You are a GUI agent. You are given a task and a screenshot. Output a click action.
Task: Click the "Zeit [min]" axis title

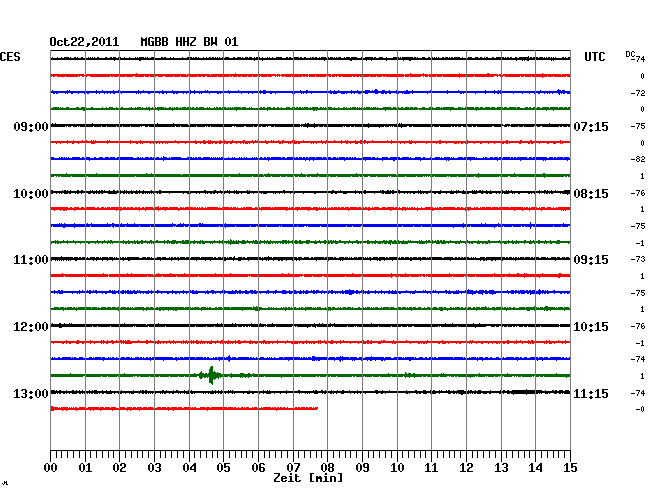point(308,478)
